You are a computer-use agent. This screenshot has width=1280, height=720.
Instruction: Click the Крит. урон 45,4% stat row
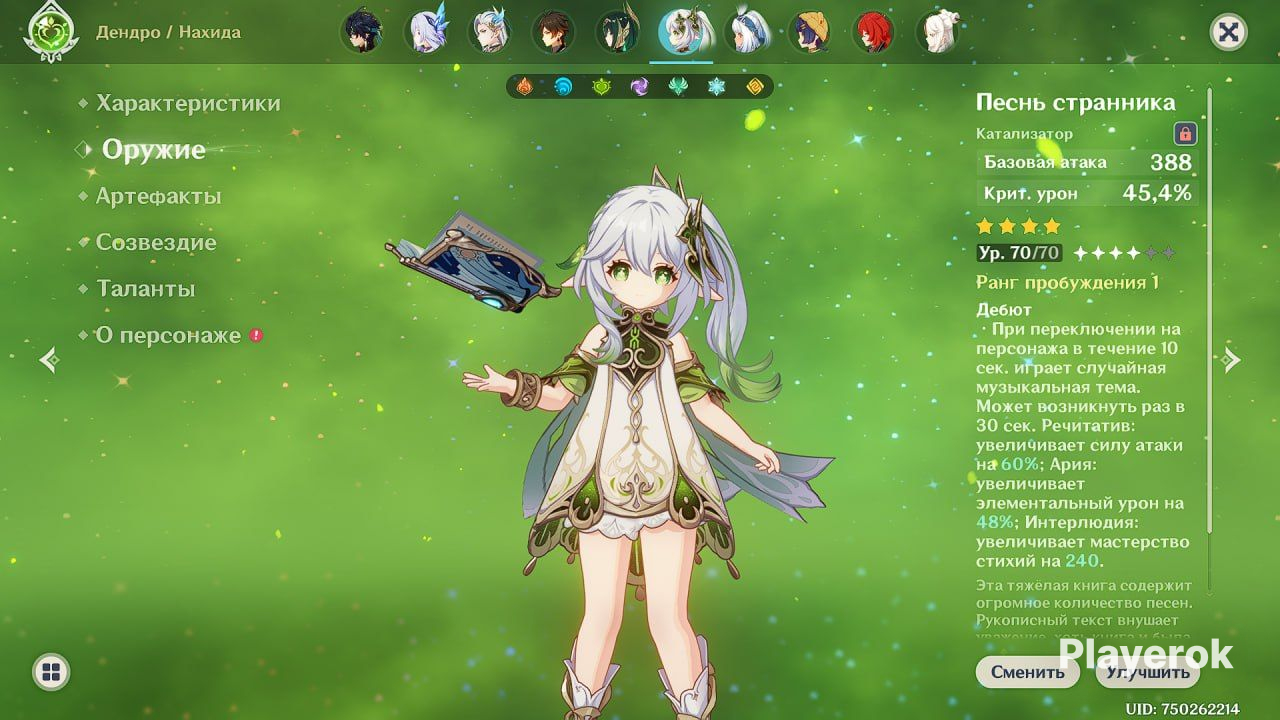(x=1087, y=193)
